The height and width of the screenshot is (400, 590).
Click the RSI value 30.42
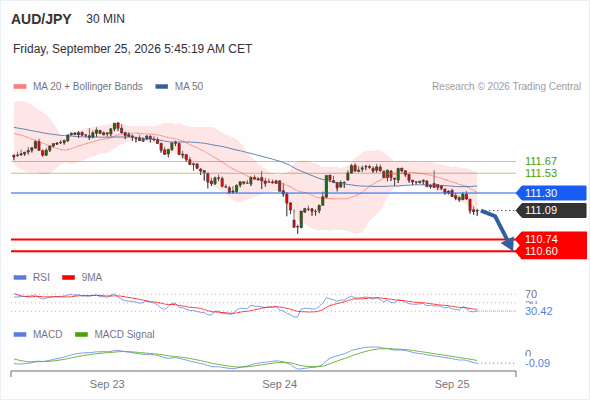[539, 311]
